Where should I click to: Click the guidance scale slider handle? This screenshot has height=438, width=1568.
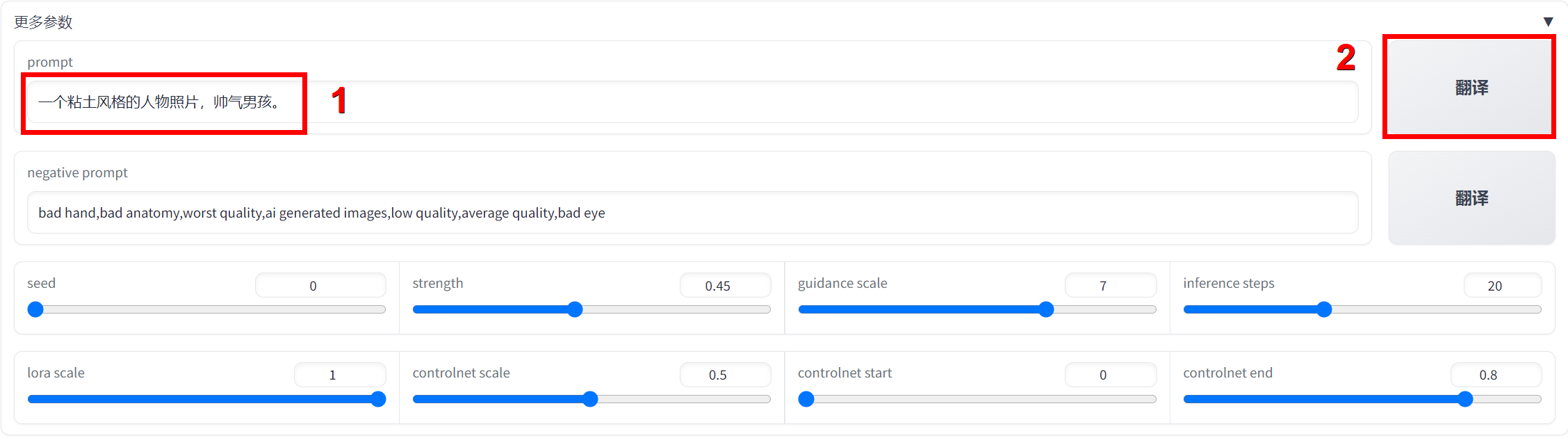point(1046,309)
